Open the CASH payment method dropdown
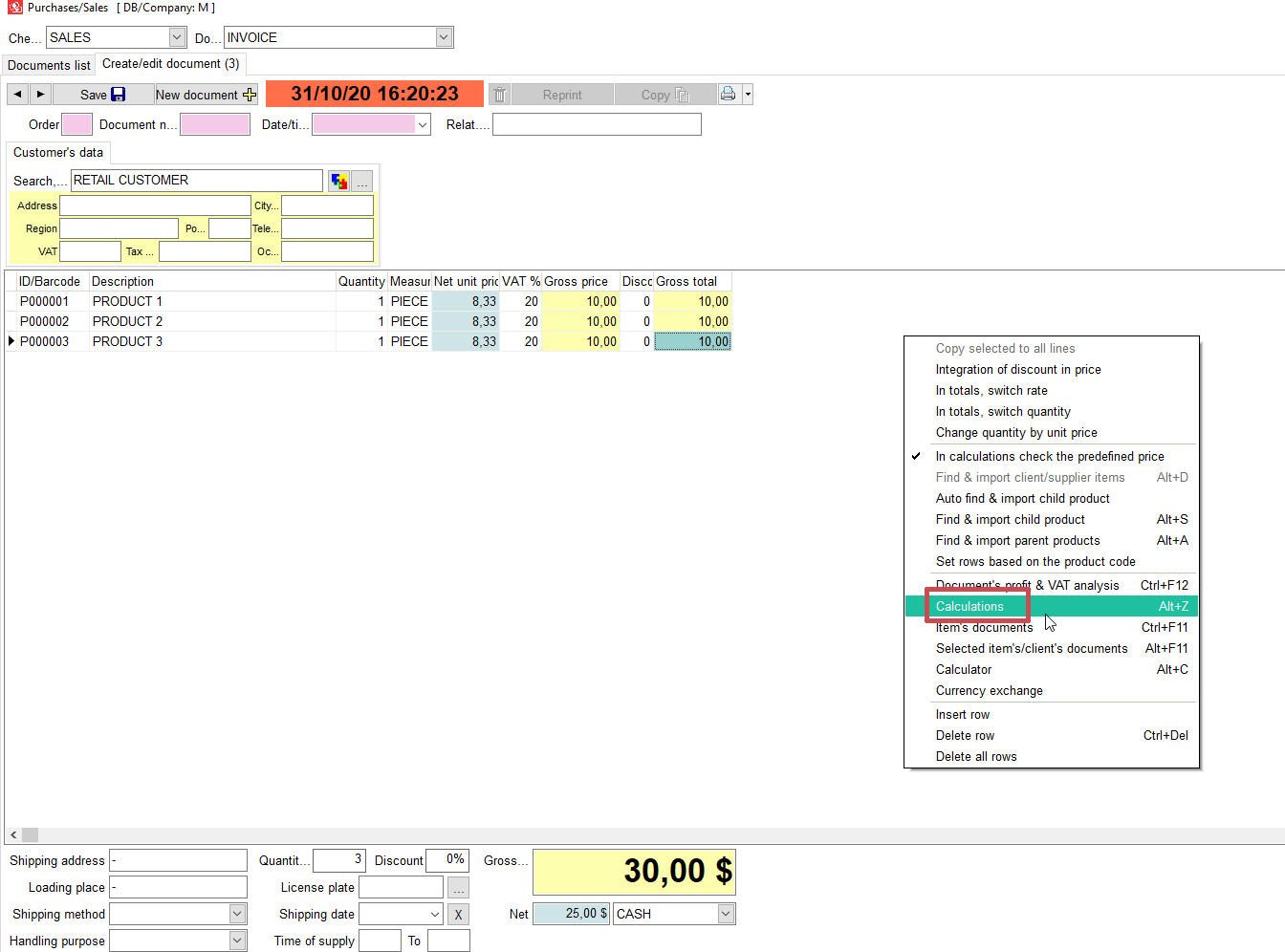The height and width of the screenshot is (952, 1285). click(x=726, y=914)
